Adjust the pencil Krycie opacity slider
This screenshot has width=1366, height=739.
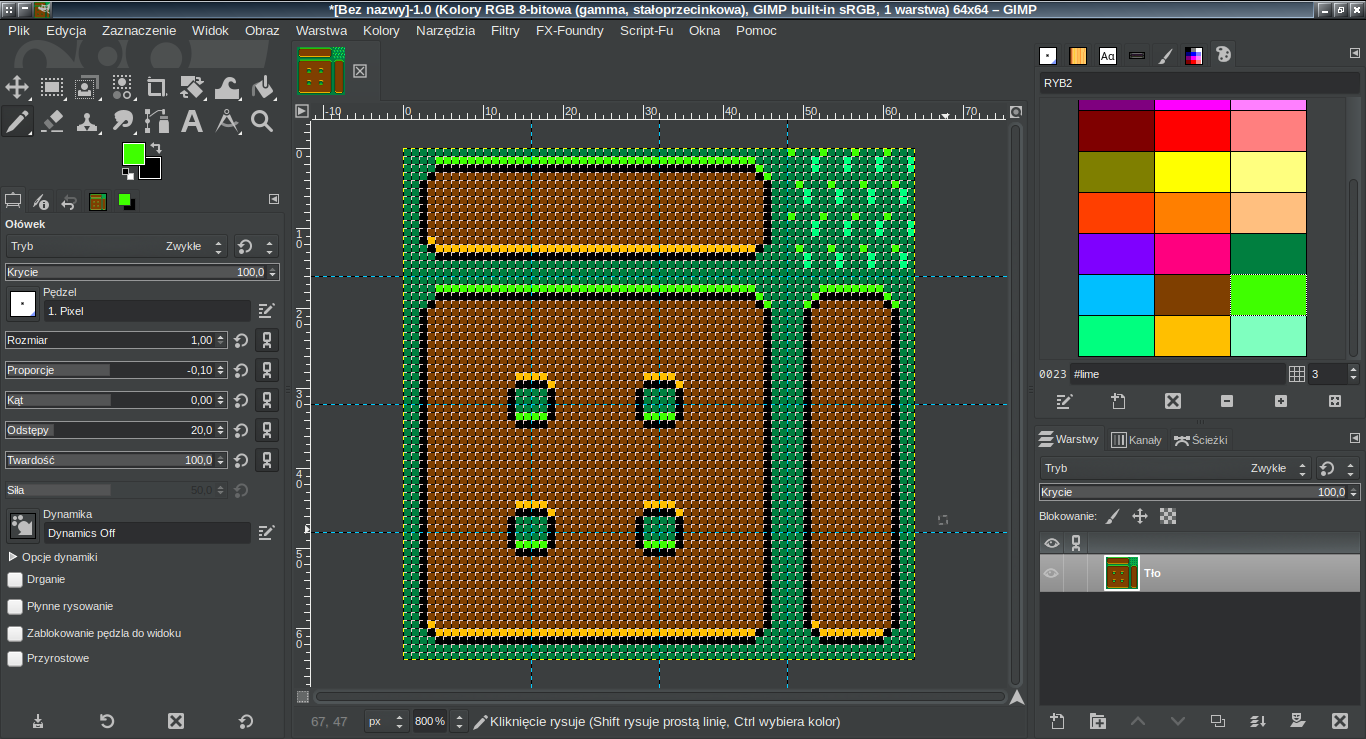(x=141, y=272)
